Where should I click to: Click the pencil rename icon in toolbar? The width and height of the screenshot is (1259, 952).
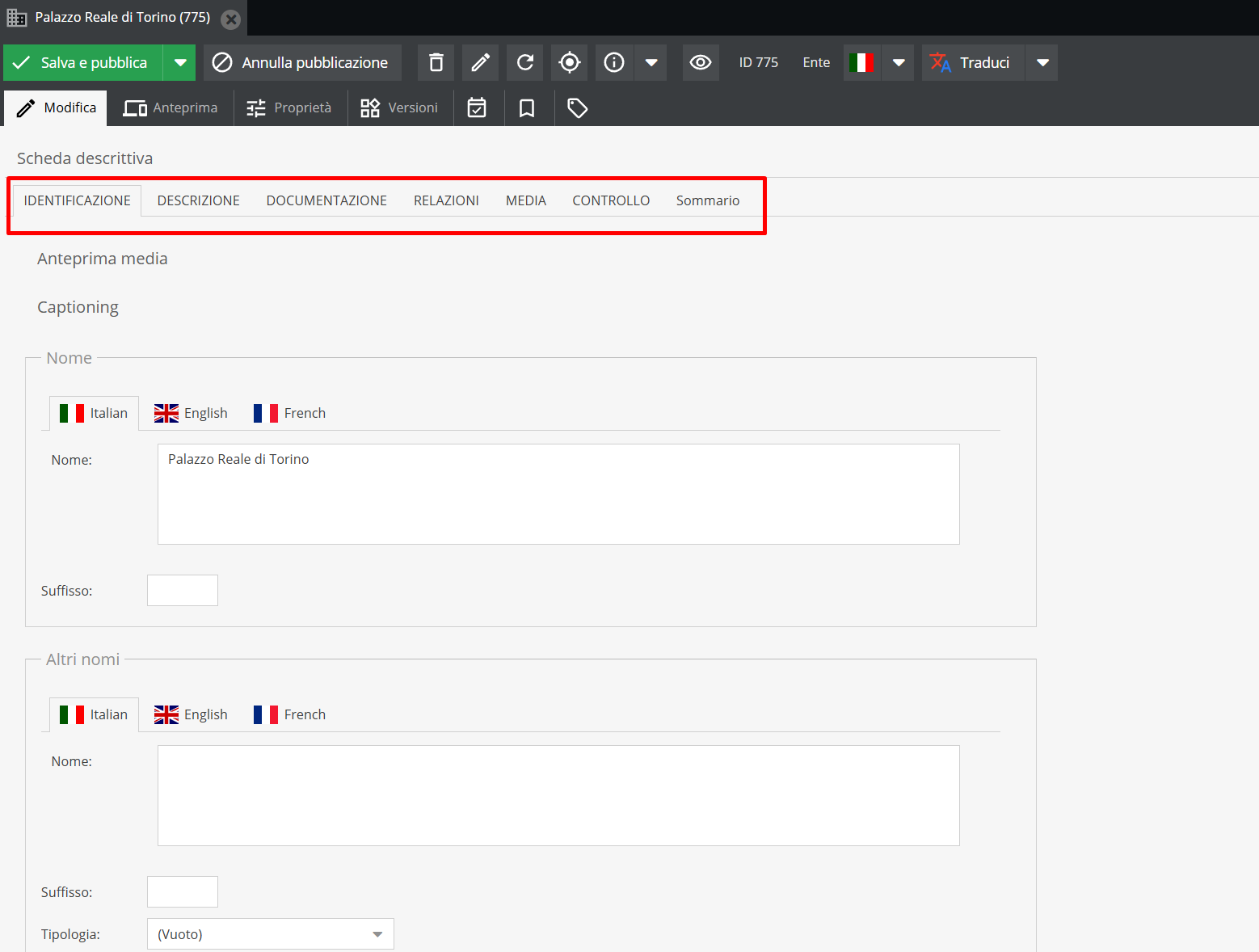pyautogui.click(x=480, y=62)
